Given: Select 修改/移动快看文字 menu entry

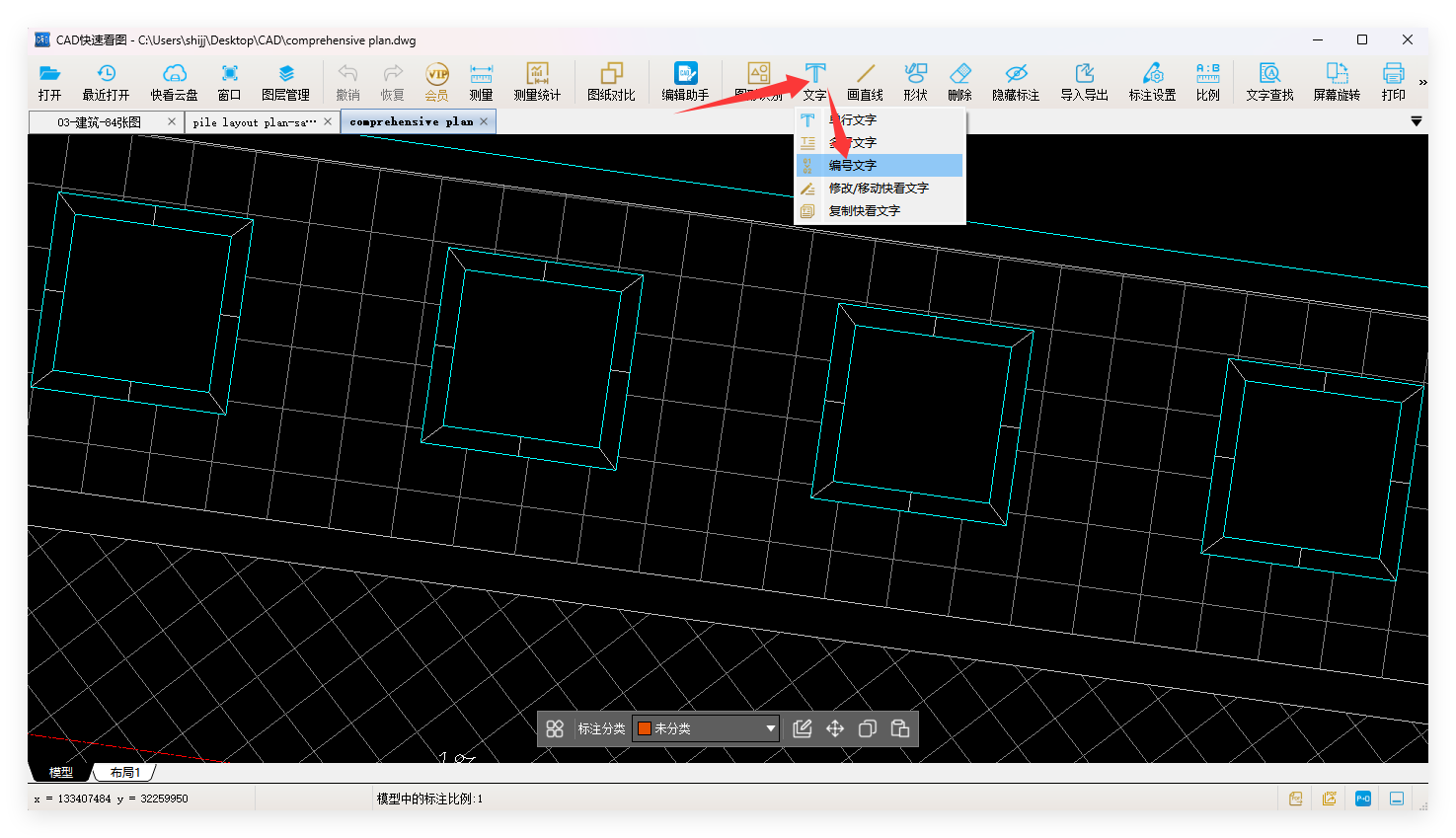Looking at the screenshot, I should click(880, 188).
